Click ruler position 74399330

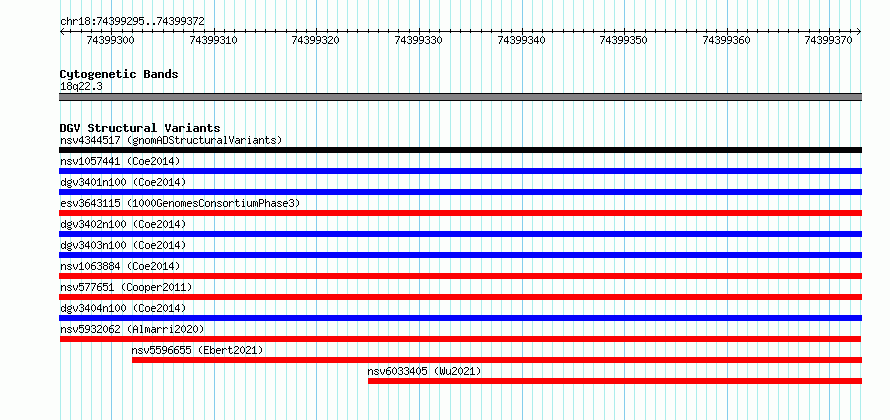pos(418,40)
